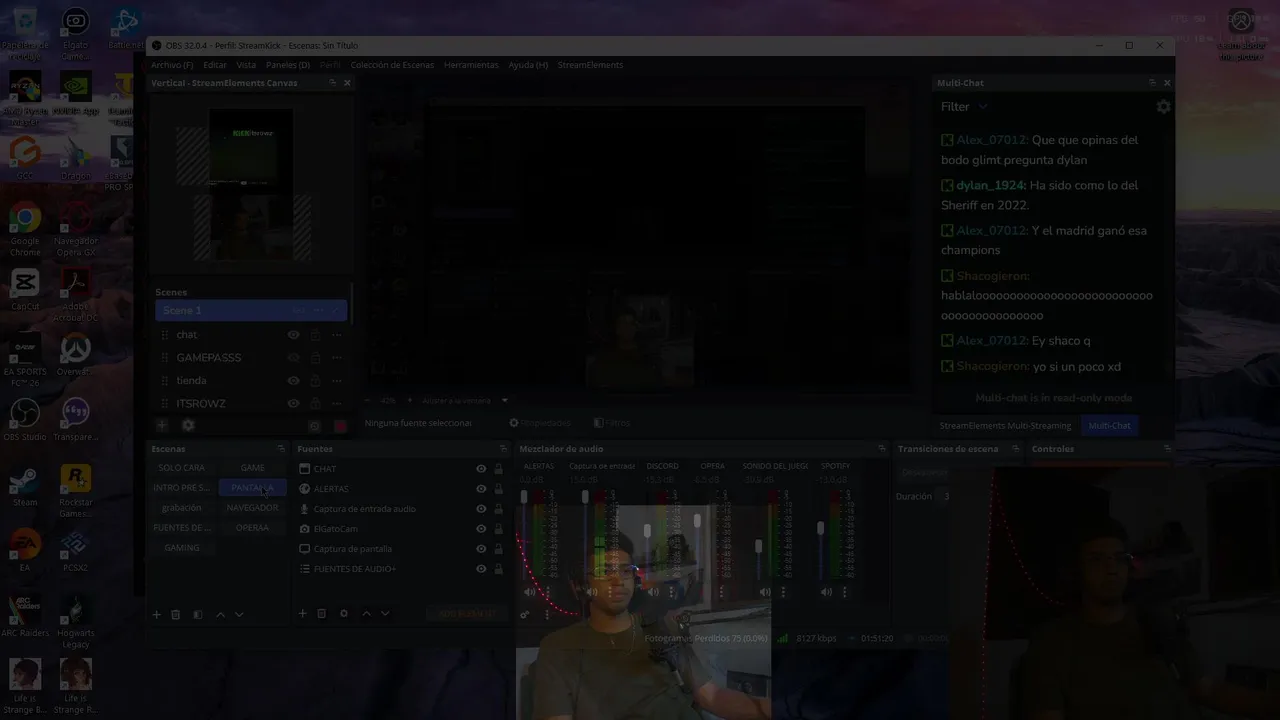Viewport: 1280px width, 720px height.
Task: Hide the tienda layer in StreamElements Canvas
Action: pyautogui.click(x=293, y=381)
